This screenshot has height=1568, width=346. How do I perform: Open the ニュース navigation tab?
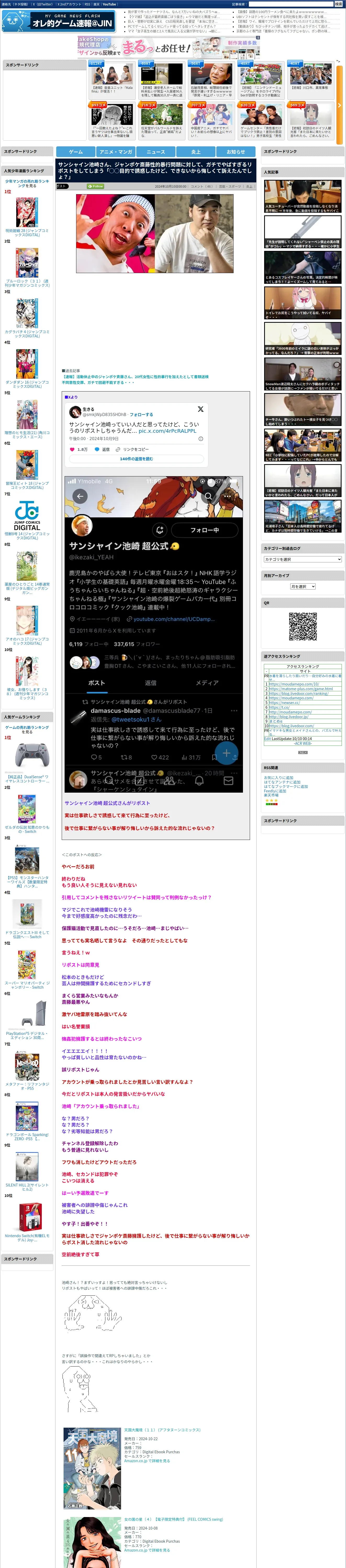tap(155, 152)
